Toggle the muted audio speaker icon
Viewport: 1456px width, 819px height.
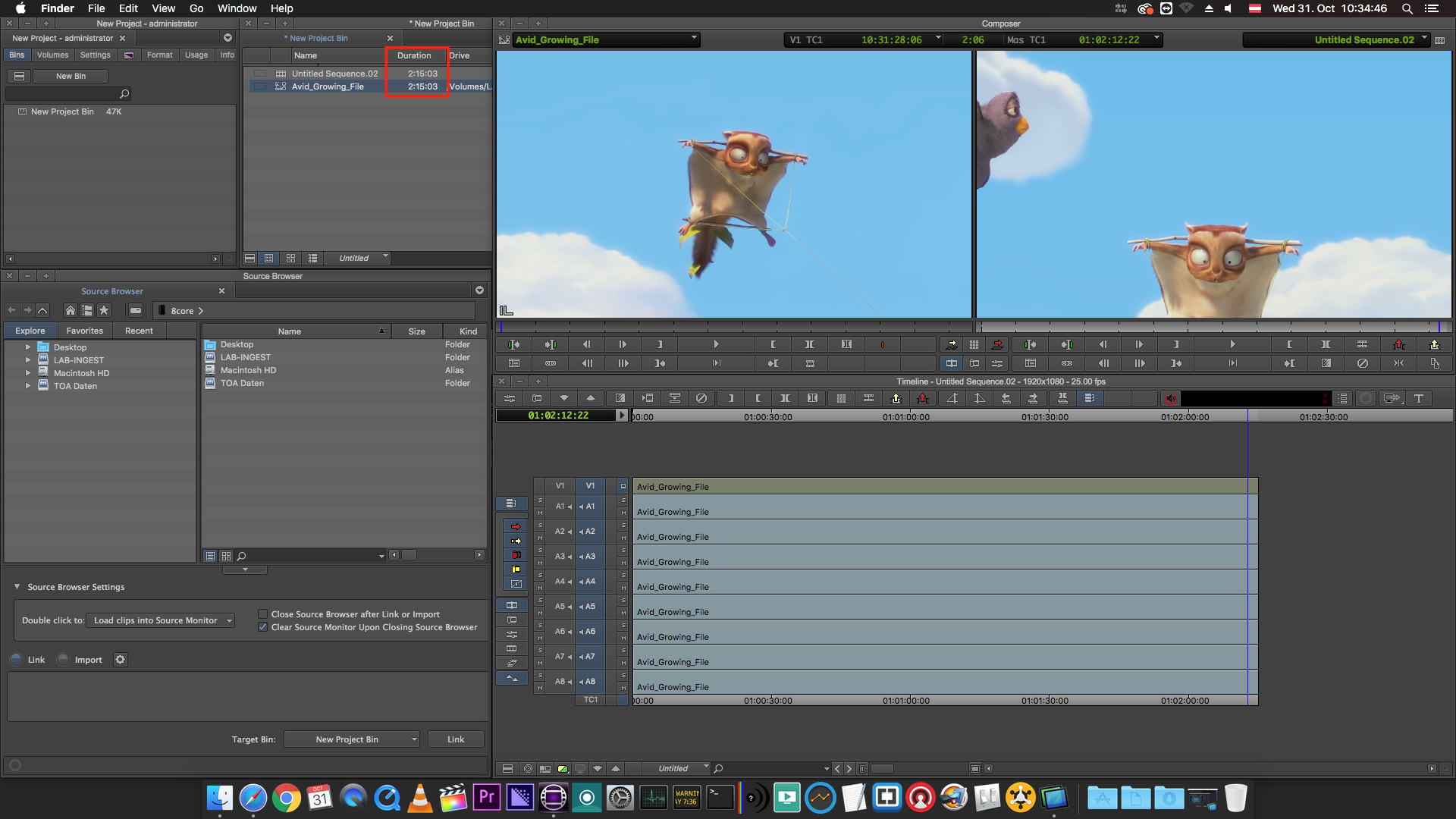pos(1170,398)
